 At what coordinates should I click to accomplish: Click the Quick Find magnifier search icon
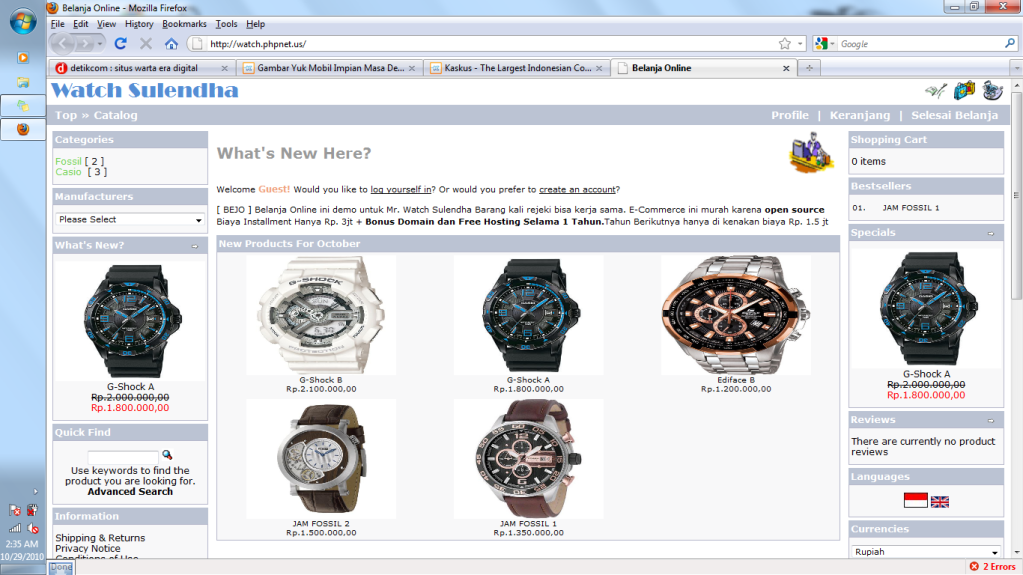point(167,455)
